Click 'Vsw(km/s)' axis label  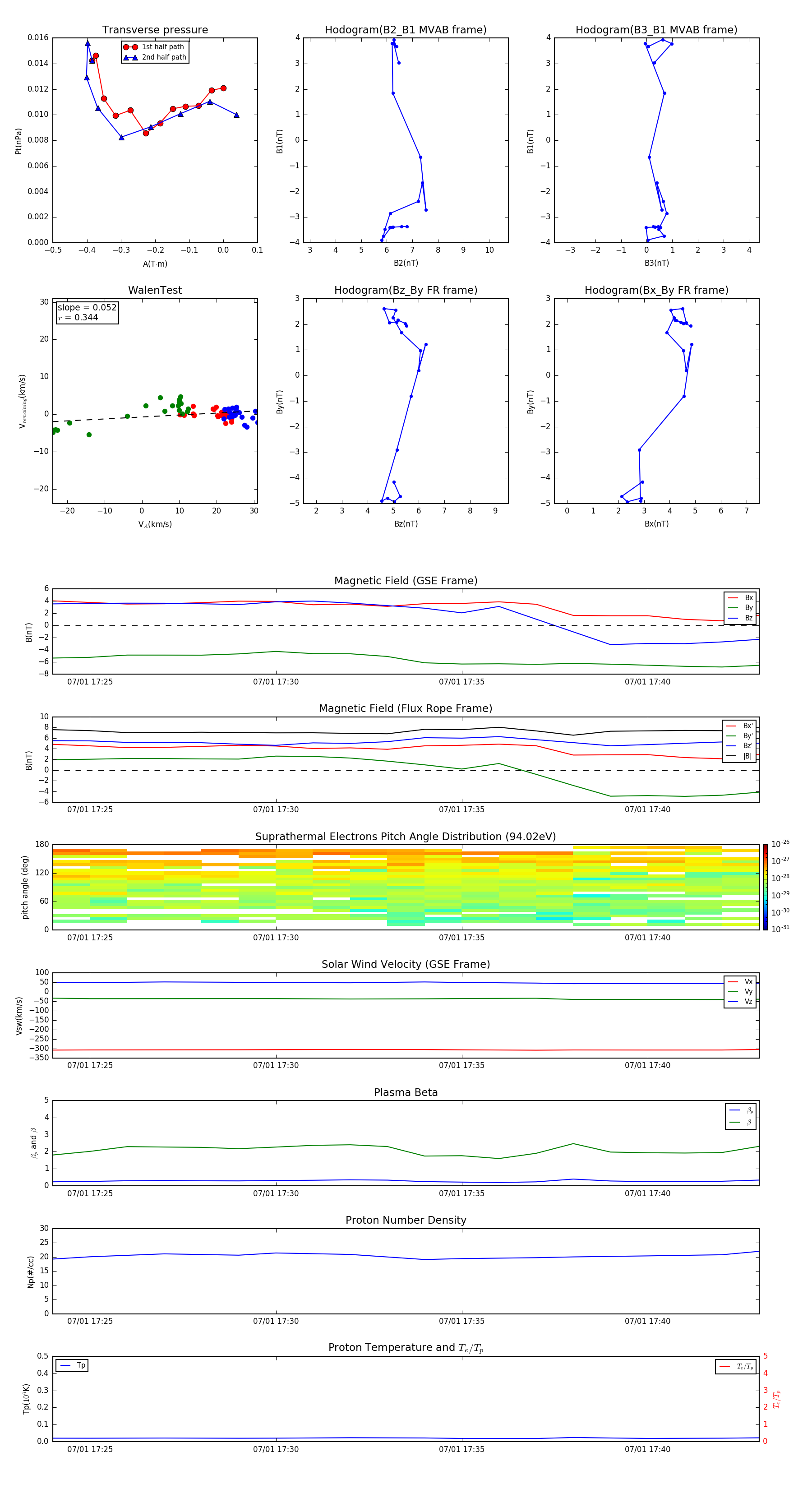coord(19,1016)
